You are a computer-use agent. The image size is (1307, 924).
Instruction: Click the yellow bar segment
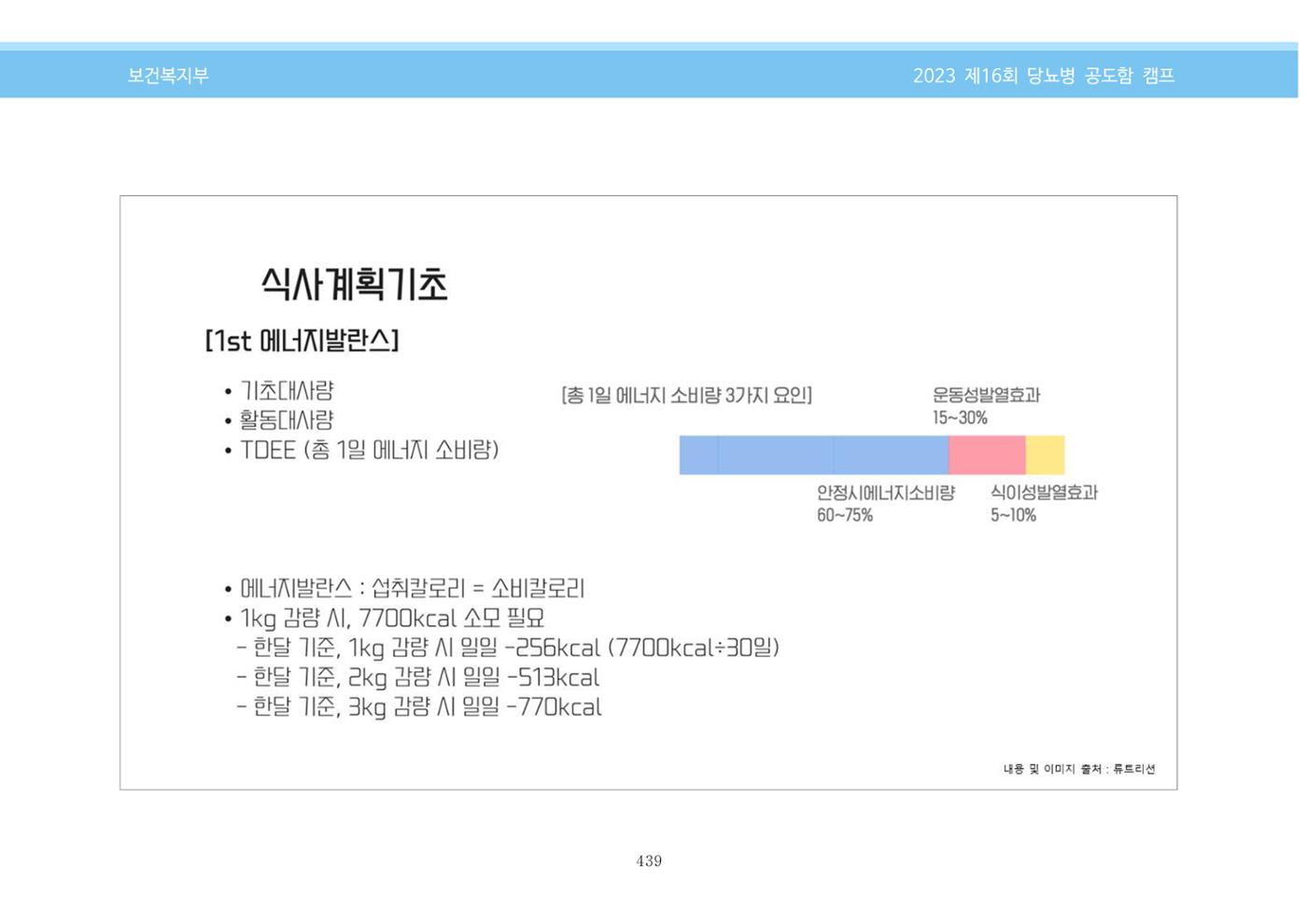point(1045,455)
